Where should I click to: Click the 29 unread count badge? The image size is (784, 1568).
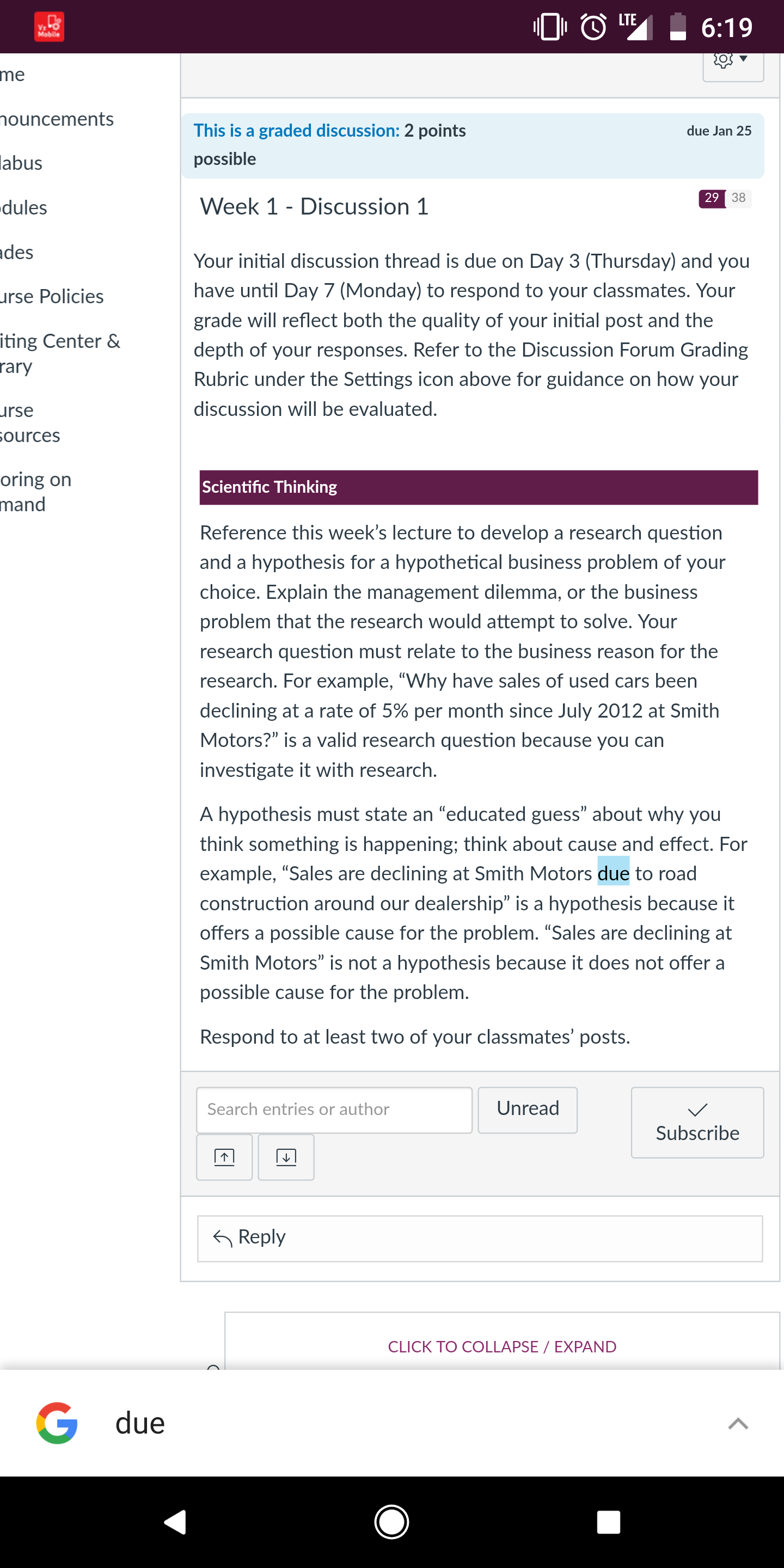tap(712, 198)
